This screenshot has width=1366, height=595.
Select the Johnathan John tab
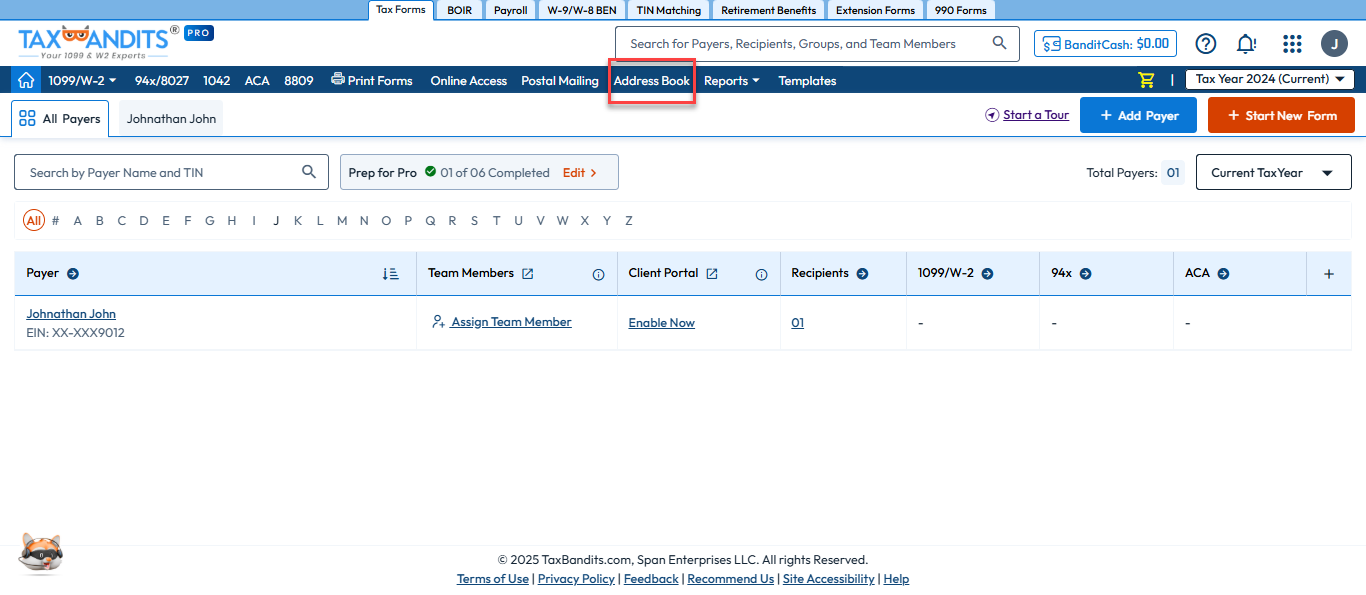point(171,118)
